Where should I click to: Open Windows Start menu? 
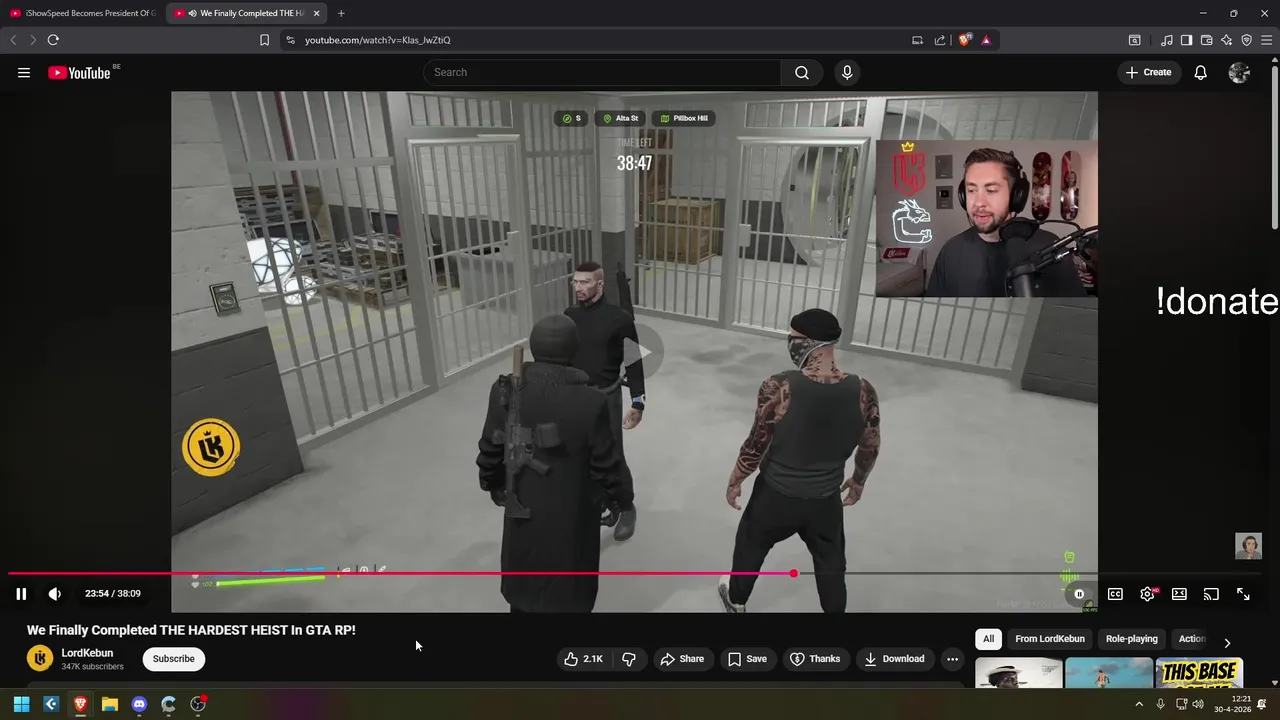(21, 704)
